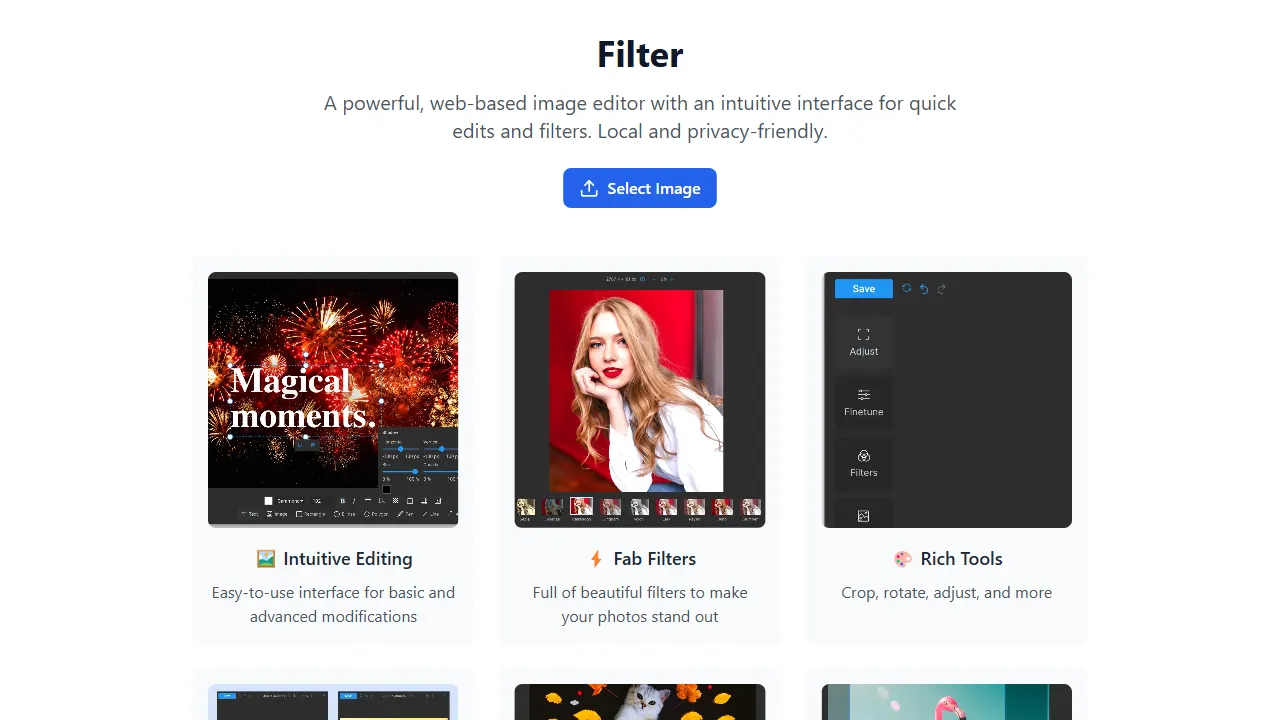Select the Intuitive Editing heading

(x=348, y=559)
